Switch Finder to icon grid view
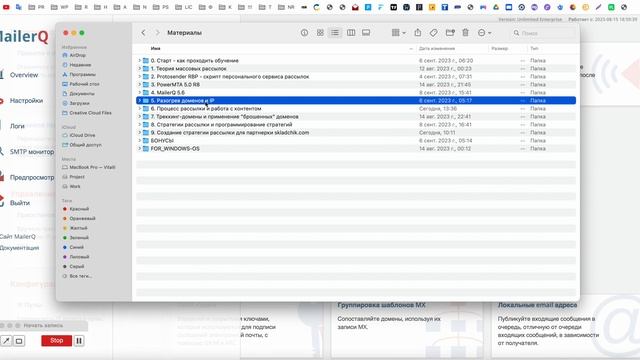The height and width of the screenshot is (360, 640). pyautogui.click(x=320, y=33)
